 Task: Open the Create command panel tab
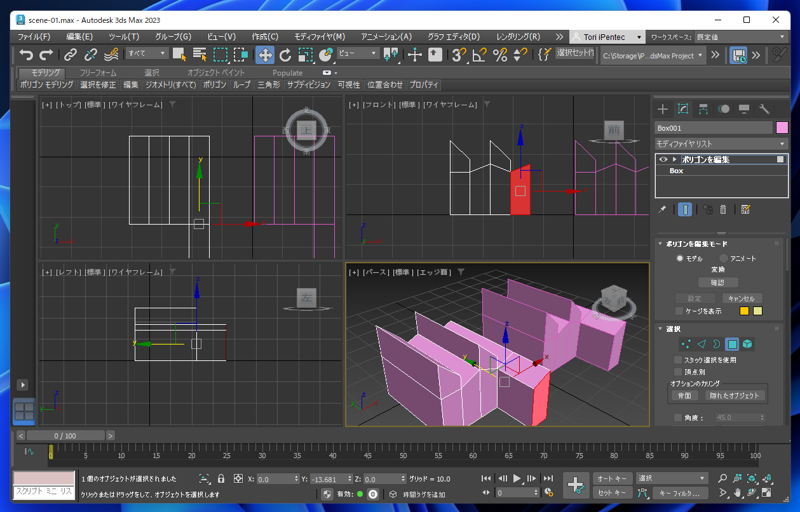click(x=663, y=109)
